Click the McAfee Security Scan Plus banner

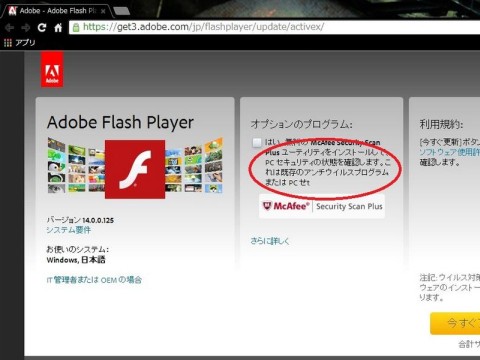(322, 206)
